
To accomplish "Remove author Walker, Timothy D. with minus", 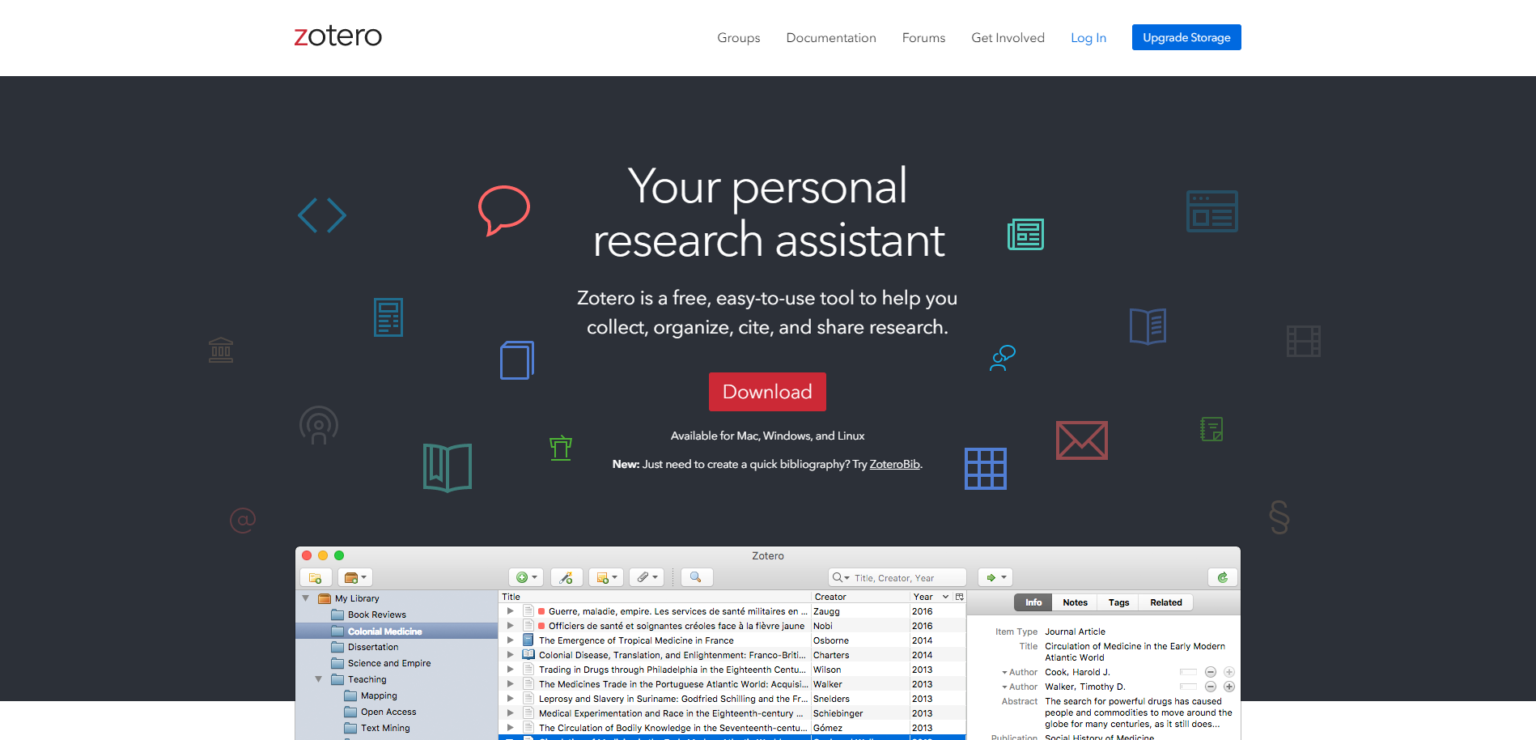I will tap(1210, 687).
